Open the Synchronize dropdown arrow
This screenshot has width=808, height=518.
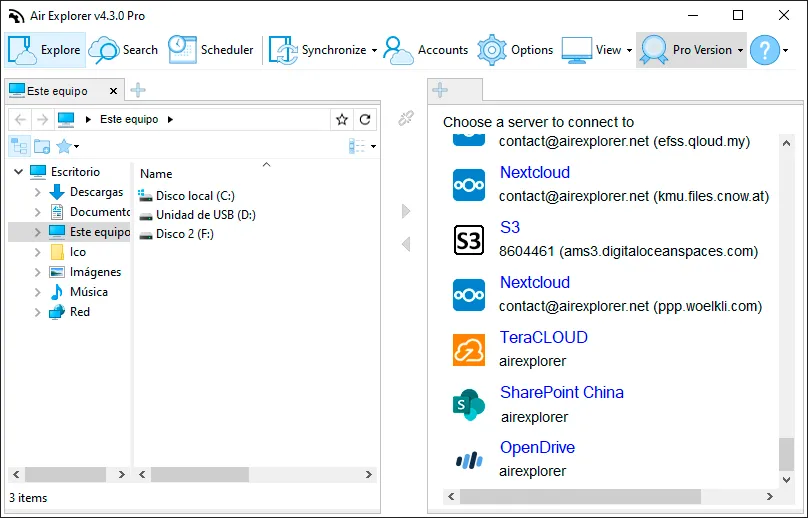click(374, 51)
